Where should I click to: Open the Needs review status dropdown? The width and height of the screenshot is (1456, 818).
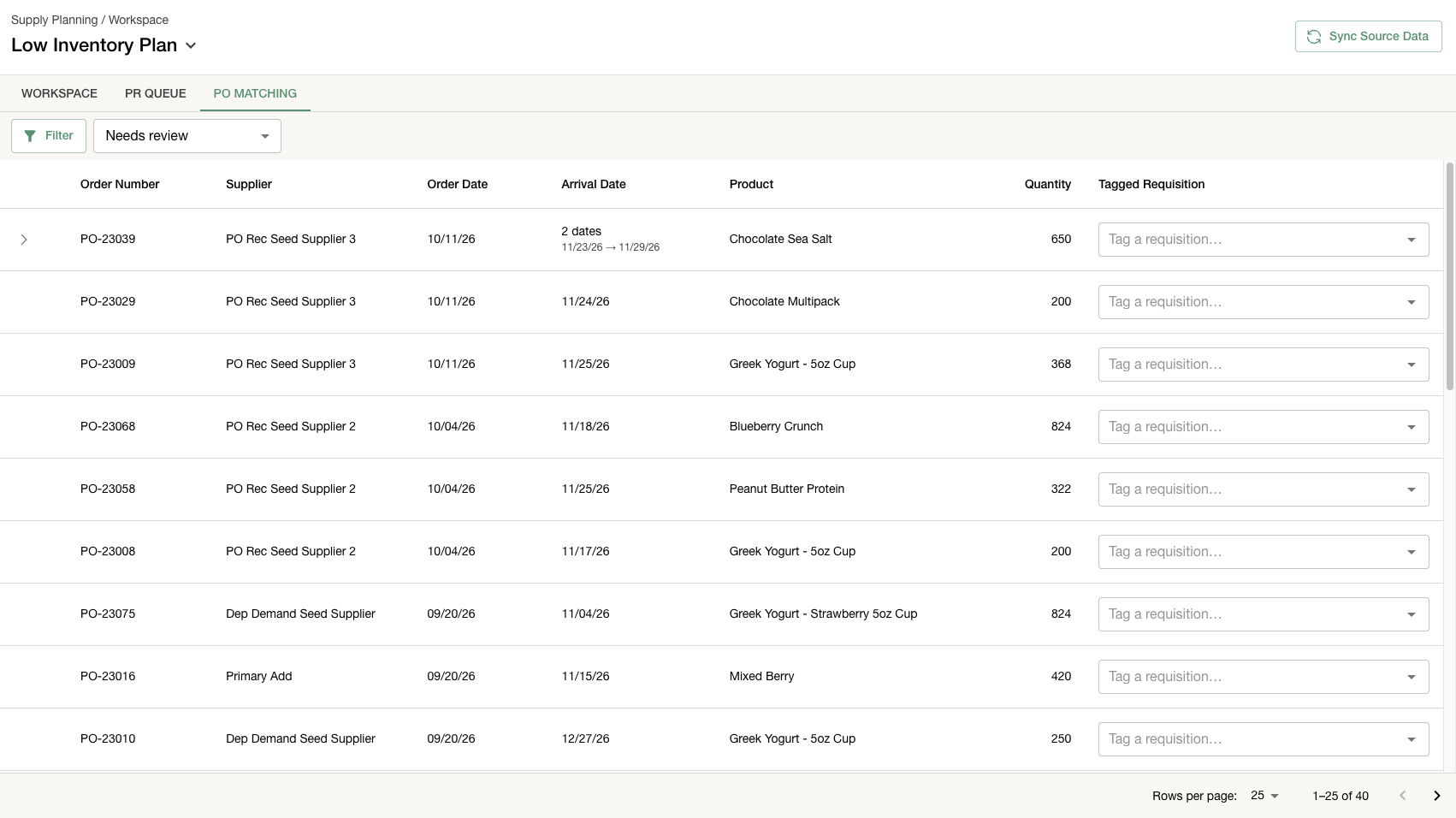187,136
